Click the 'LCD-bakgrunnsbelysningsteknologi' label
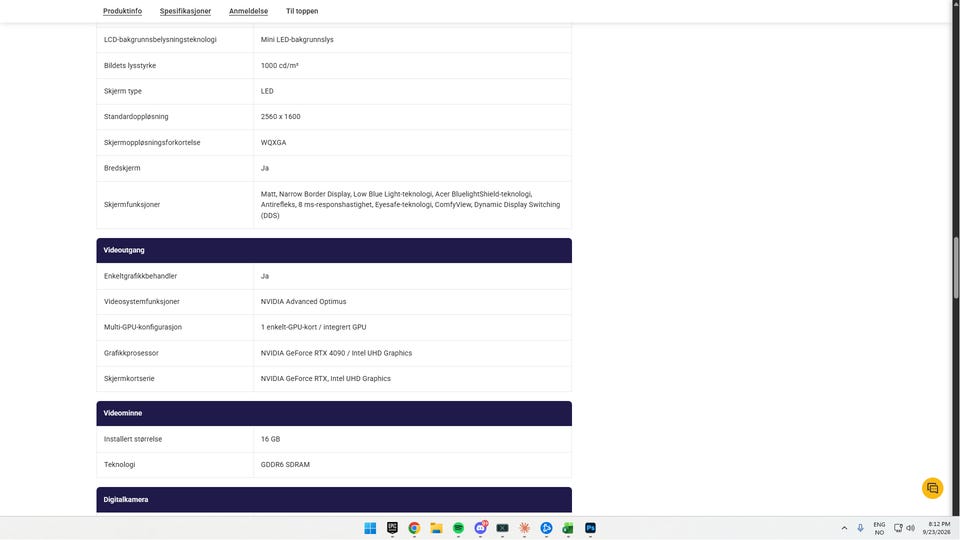 [160, 40]
